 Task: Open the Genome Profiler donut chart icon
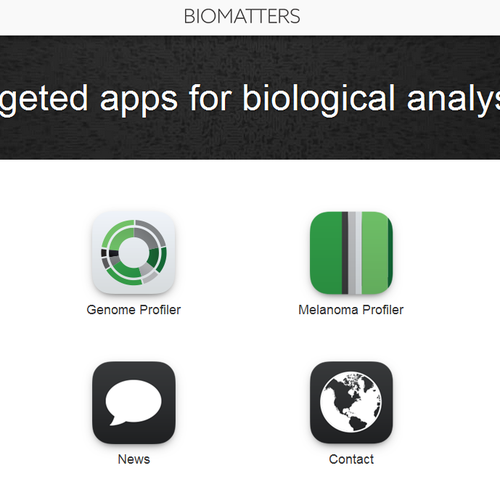click(134, 253)
